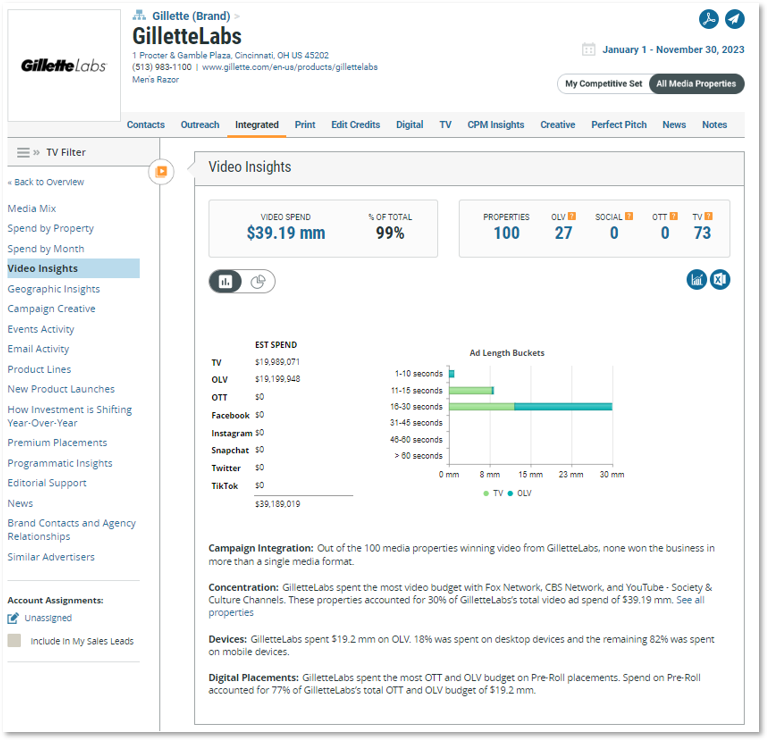This screenshot has width=768, height=741.
Task: Select Video Insights sidebar item
Action: point(73,268)
